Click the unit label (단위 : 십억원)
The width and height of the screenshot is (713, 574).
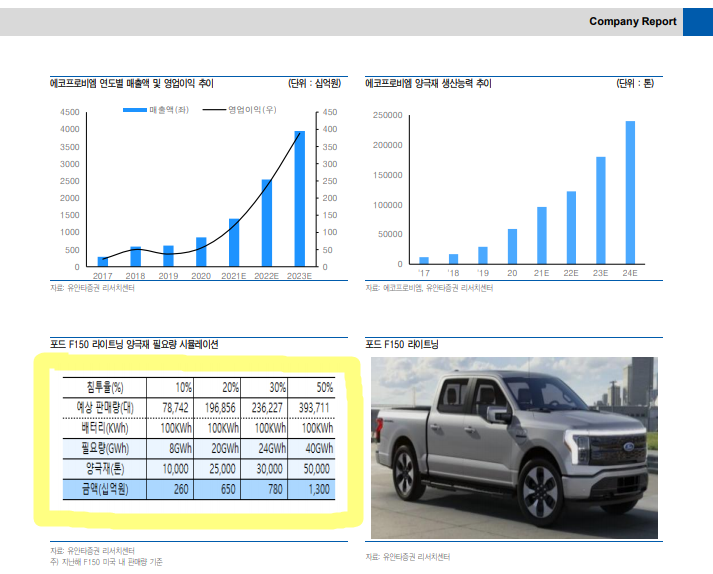(x=314, y=83)
